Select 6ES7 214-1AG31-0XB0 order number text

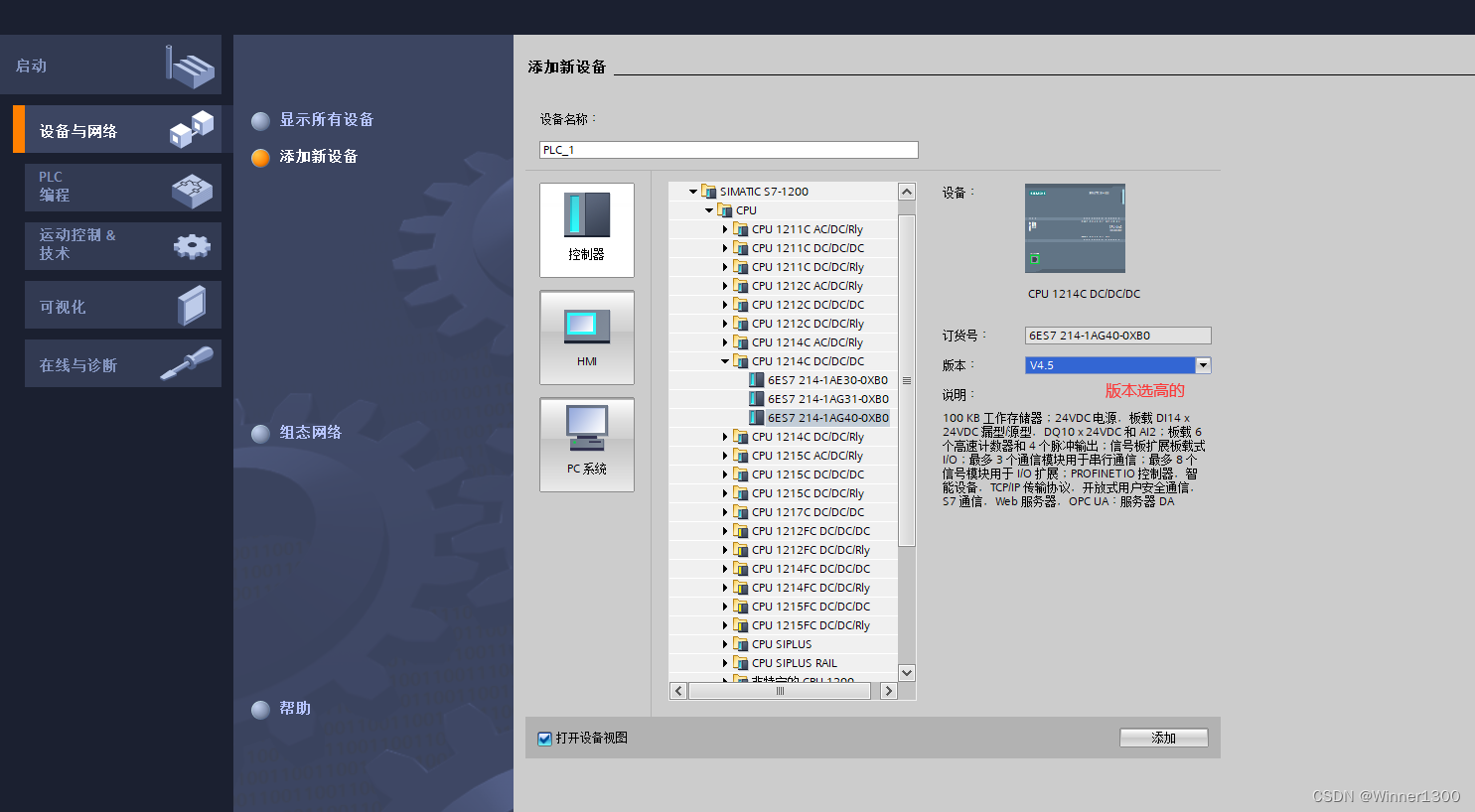[828, 399]
